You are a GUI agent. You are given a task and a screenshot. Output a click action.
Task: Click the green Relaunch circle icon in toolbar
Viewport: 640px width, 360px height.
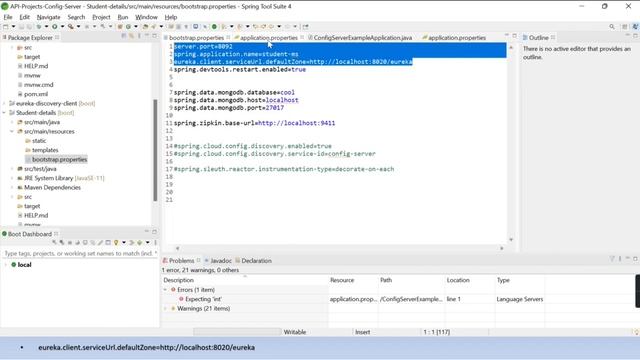pos(214,27)
